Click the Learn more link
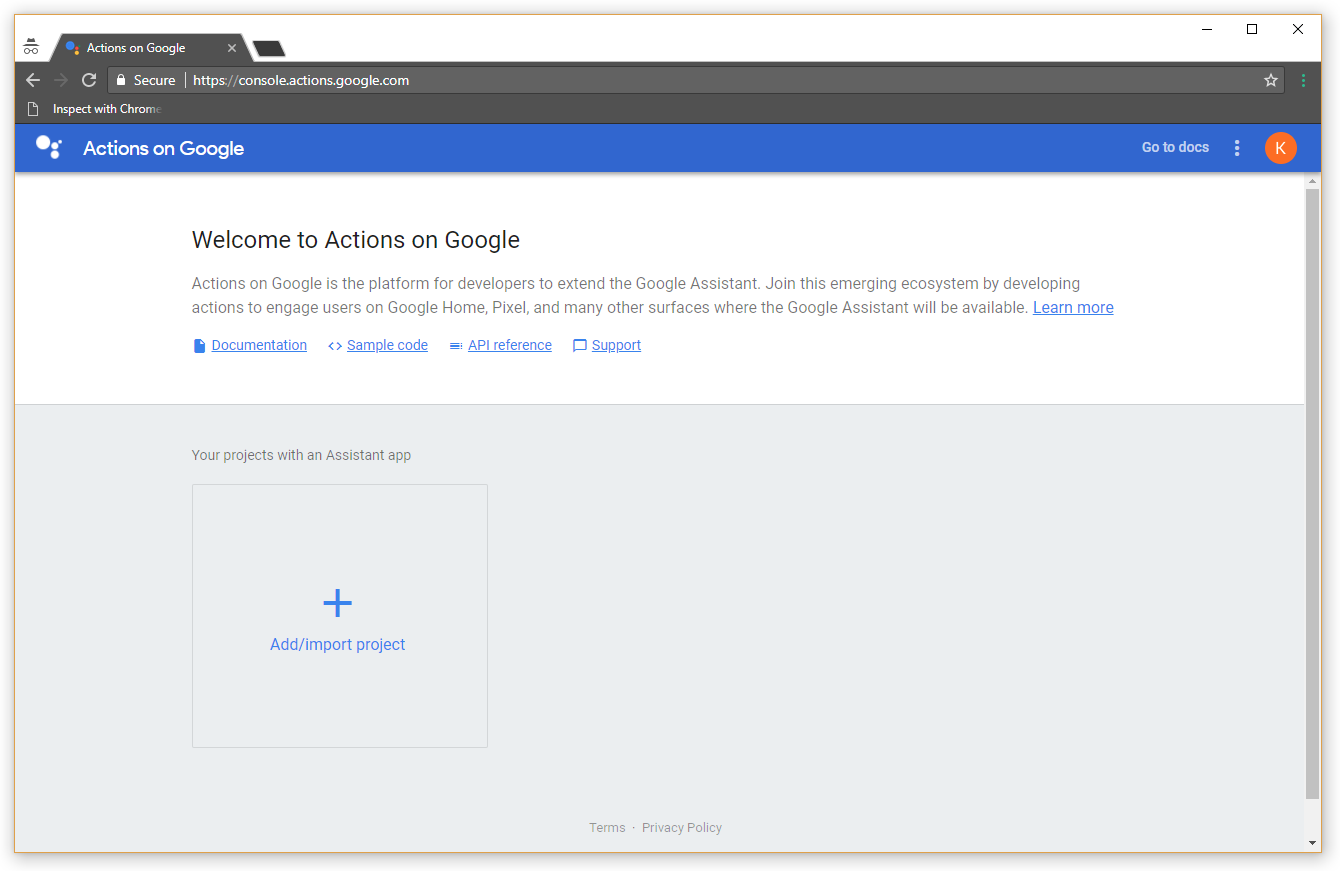The image size is (1340, 871). 1073,308
